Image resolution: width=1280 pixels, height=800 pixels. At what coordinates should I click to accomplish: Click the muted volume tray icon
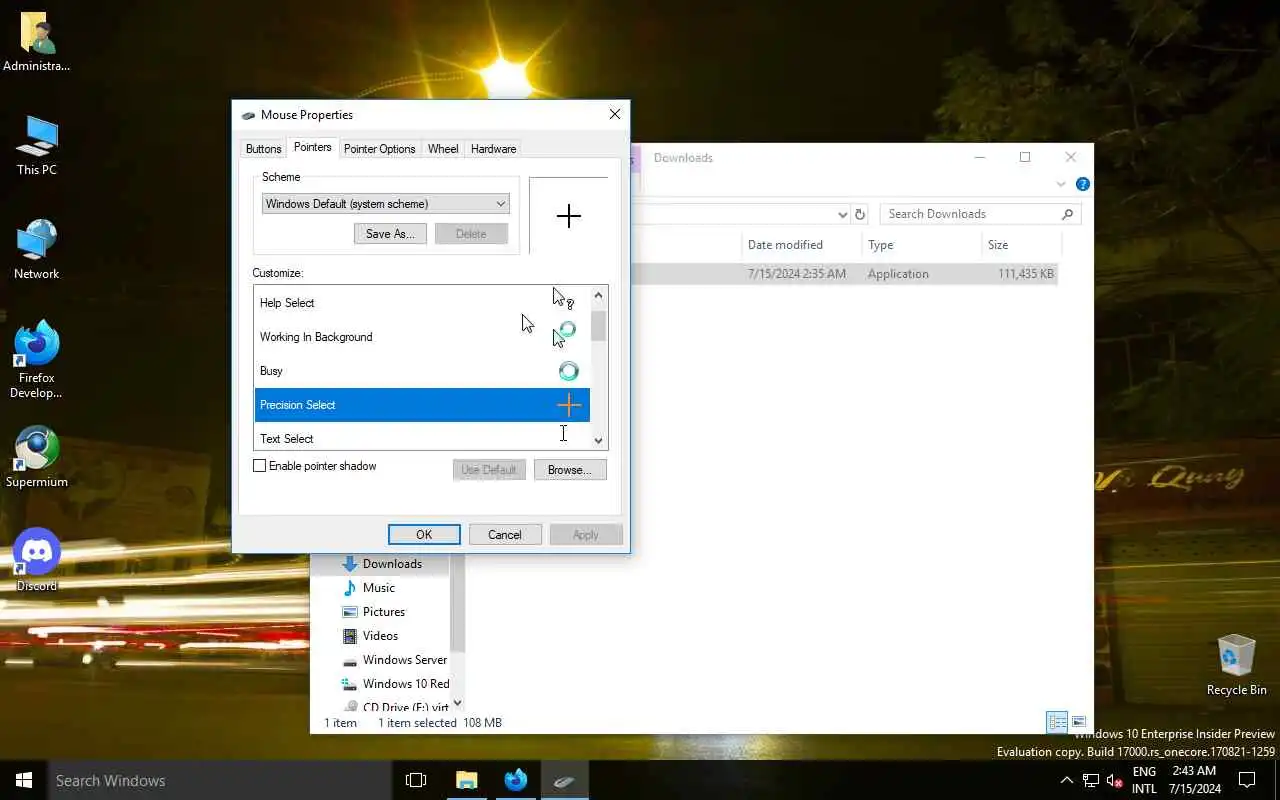tap(1114, 780)
